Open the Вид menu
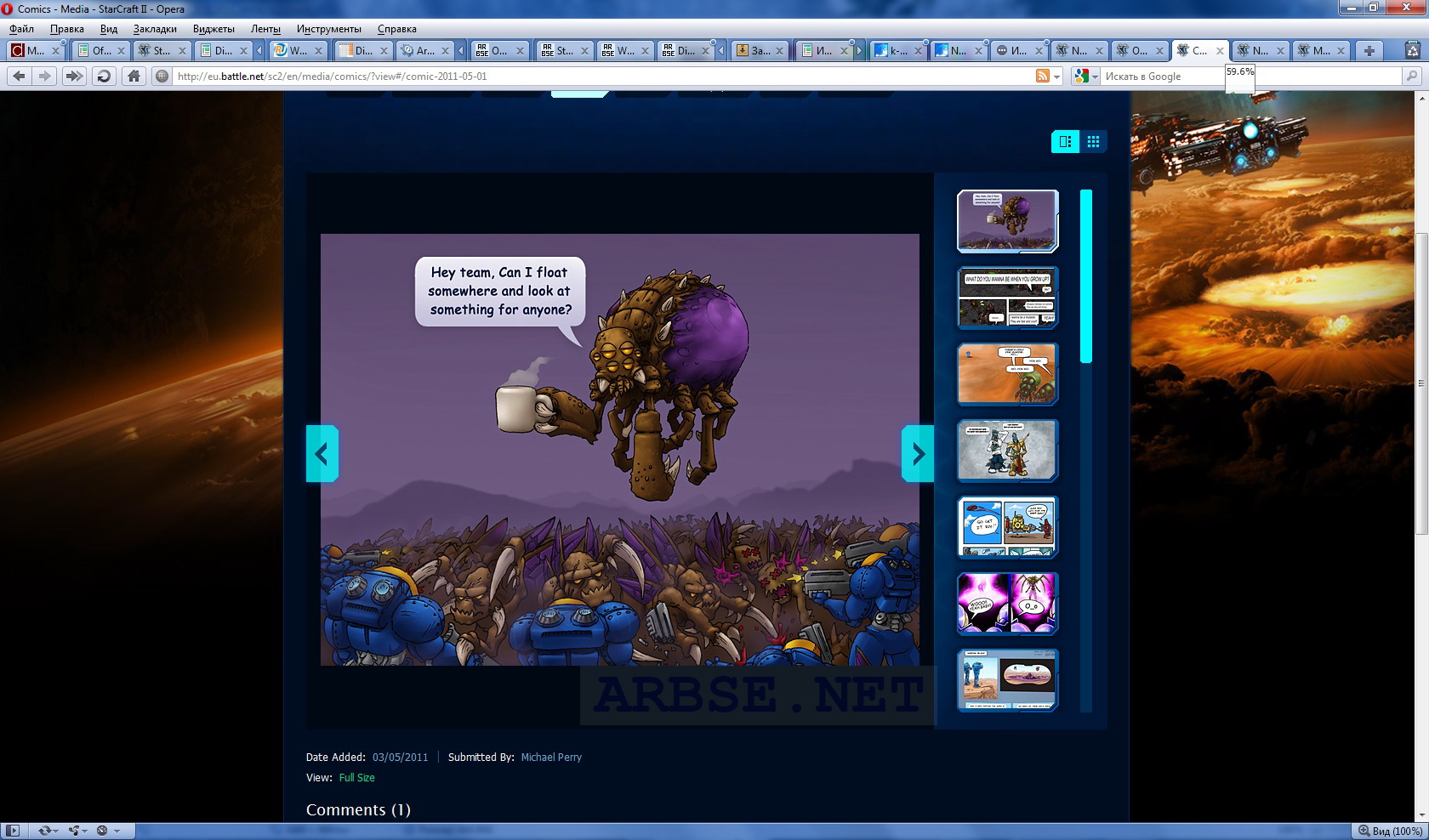 pyautogui.click(x=109, y=28)
